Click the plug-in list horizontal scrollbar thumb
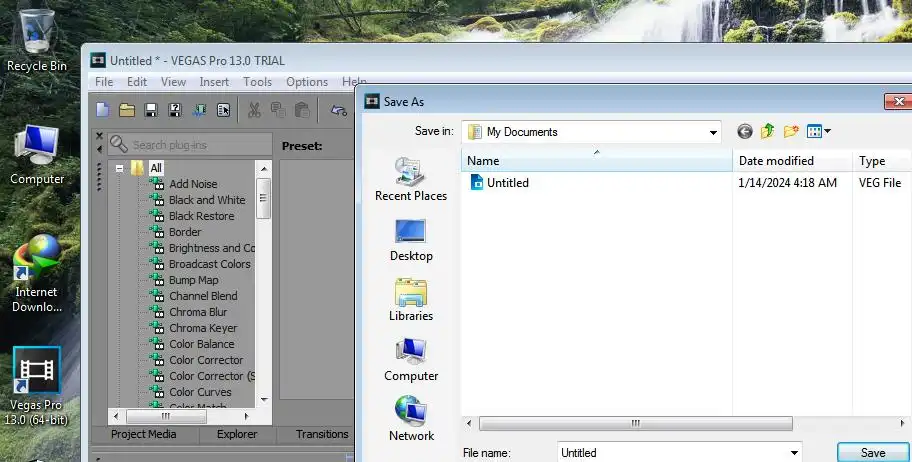The width and height of the screenshot is (912, 462). click(x=166, y=416)
